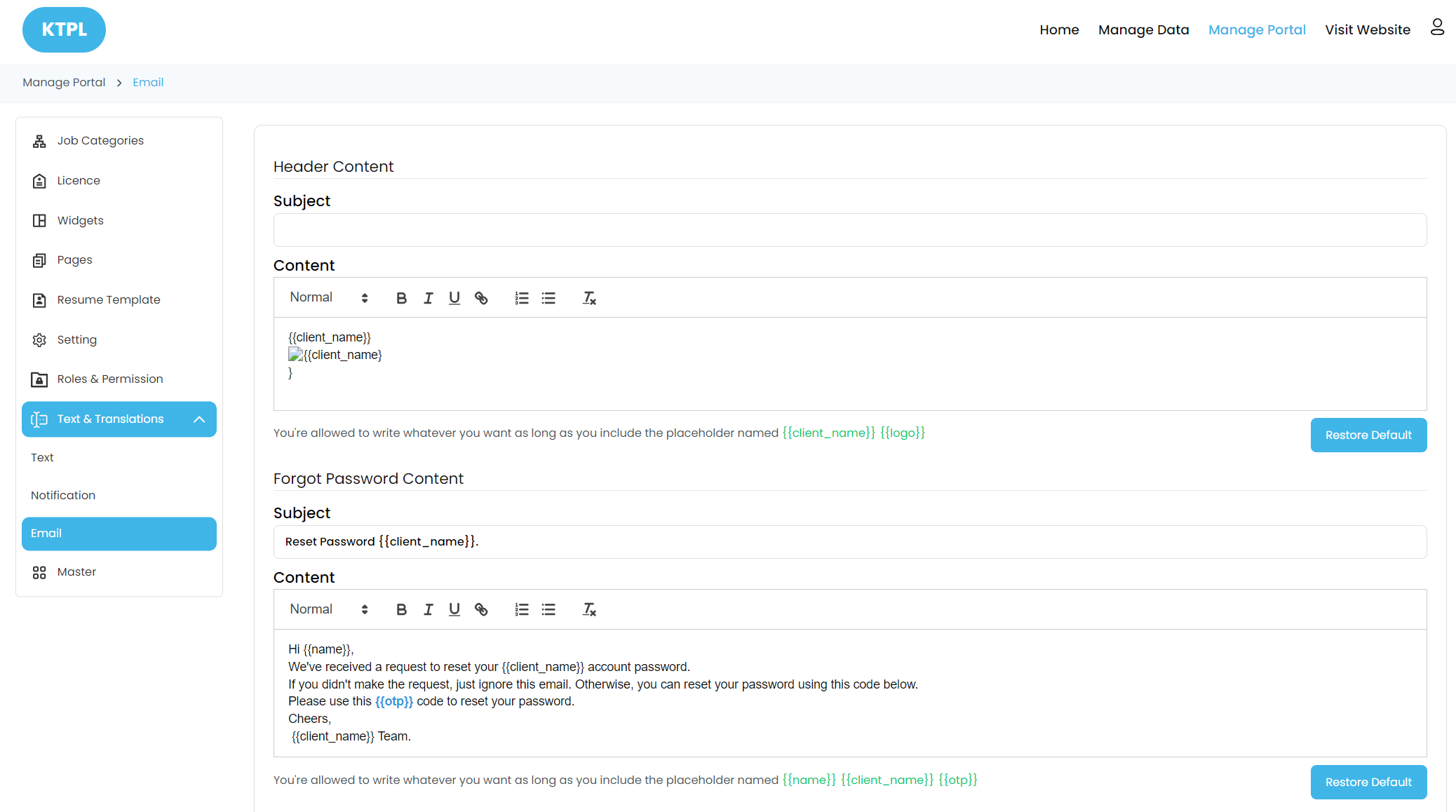Open Roles & Permission in sidebar
1456x812 pixels.
tap(110, 379)
